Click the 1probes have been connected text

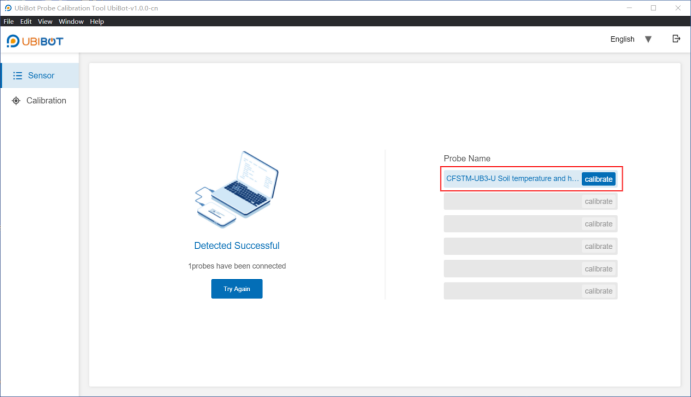pos(237,266)
